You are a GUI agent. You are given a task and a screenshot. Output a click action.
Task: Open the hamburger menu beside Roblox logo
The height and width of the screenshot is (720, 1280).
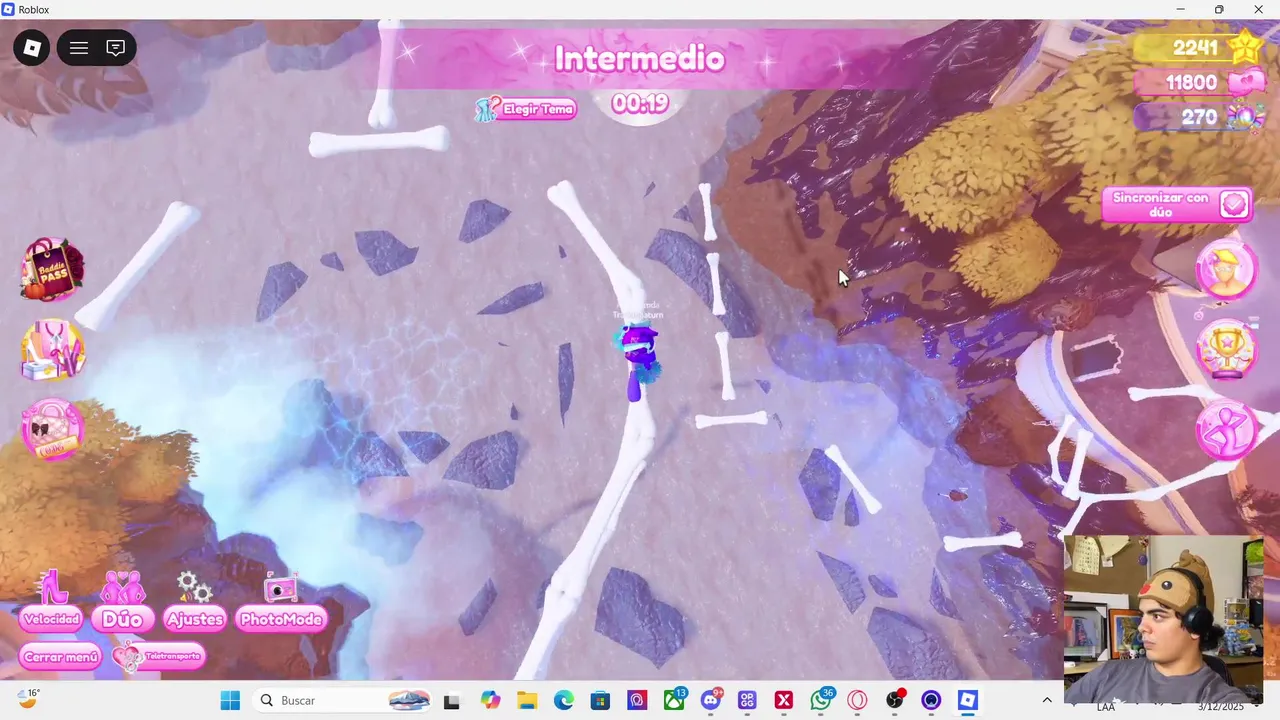point(79,47)
